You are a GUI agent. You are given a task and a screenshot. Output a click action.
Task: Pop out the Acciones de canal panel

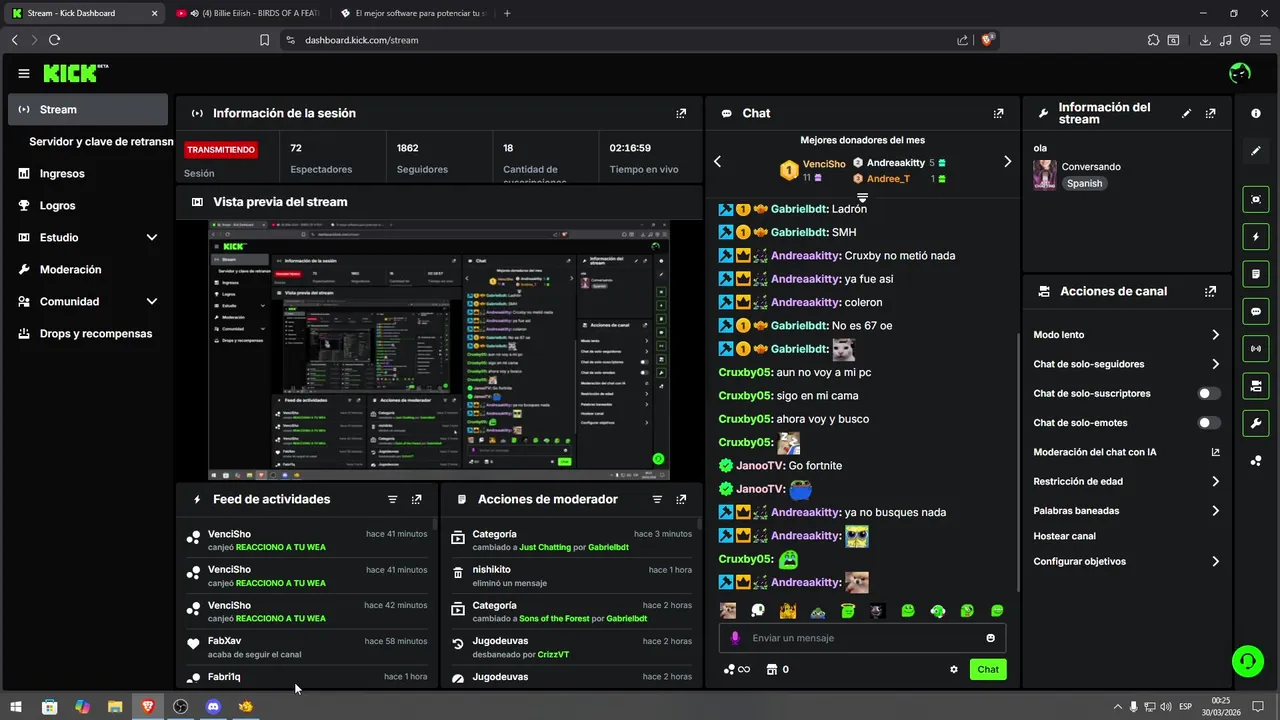tap(1211, 292)
